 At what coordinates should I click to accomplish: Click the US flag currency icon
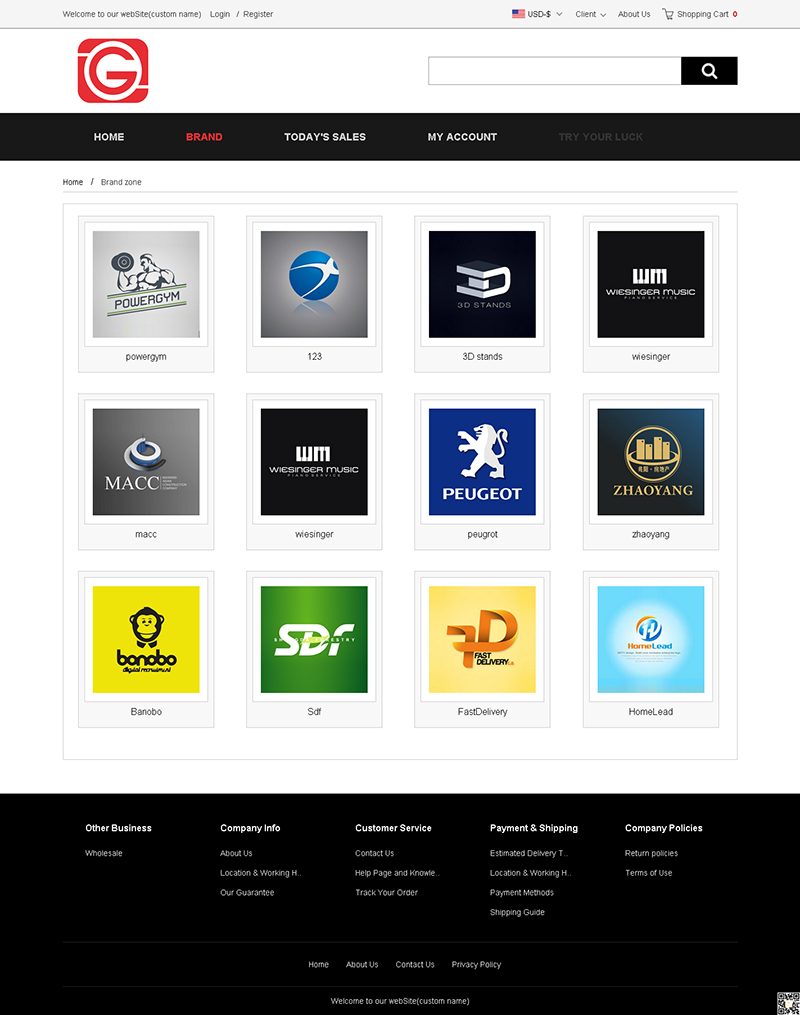point(518,14)
